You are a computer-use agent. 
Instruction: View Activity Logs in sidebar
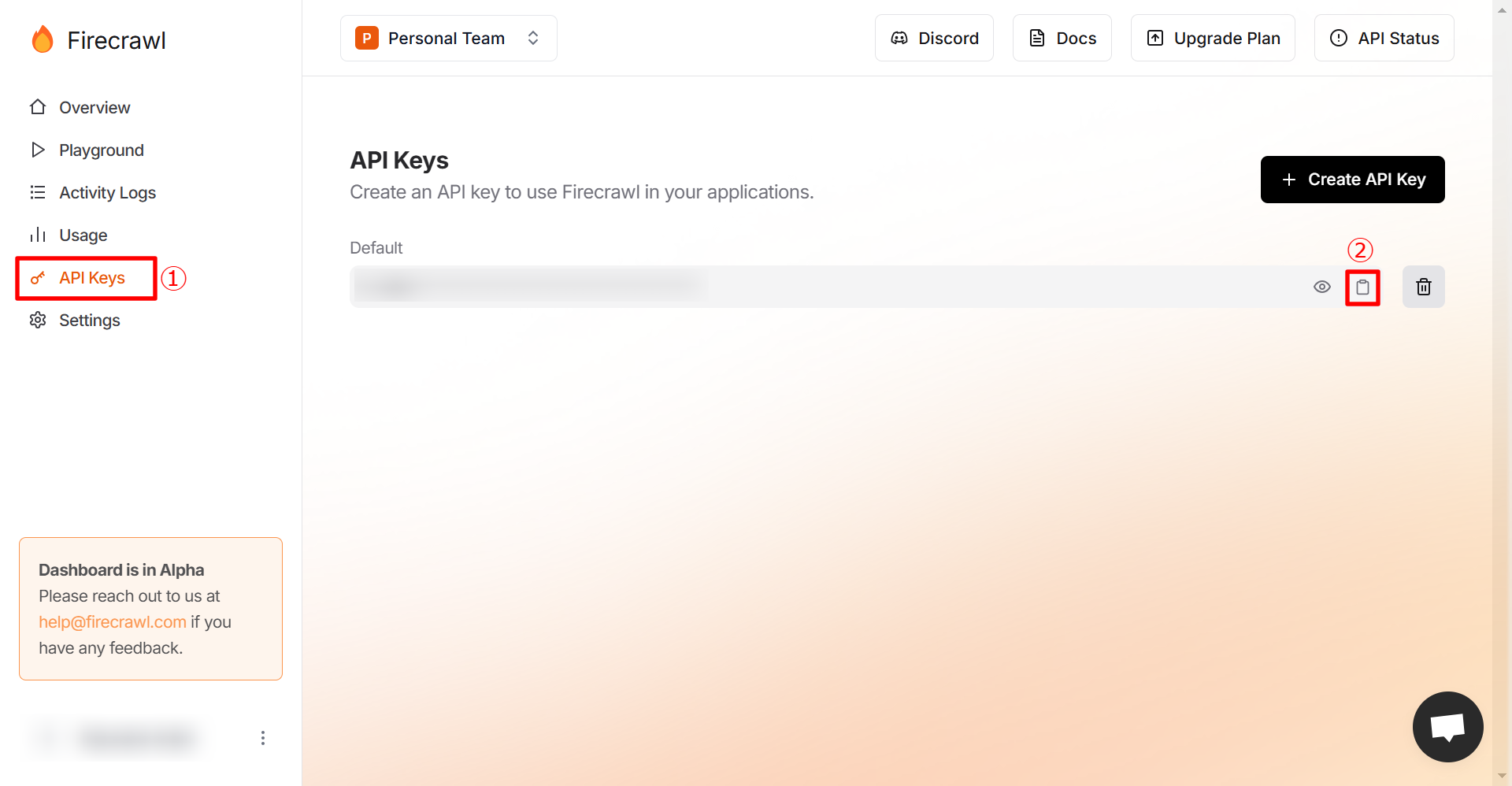107,192
